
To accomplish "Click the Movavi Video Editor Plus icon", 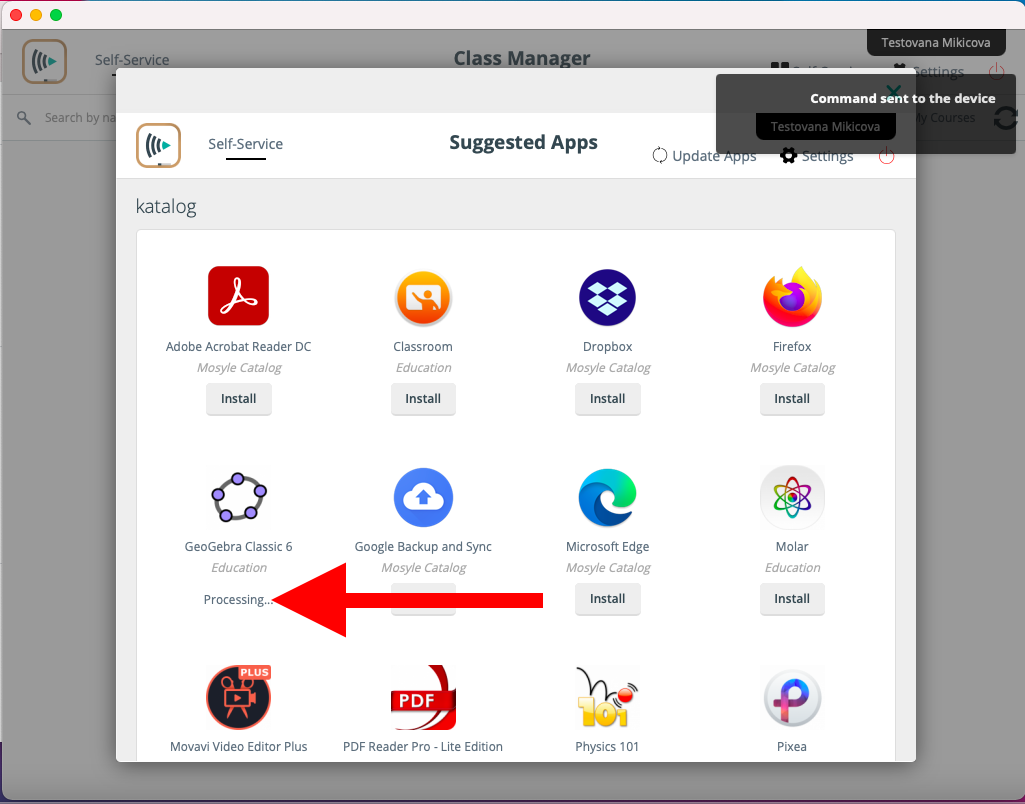I will pos(238,697).
